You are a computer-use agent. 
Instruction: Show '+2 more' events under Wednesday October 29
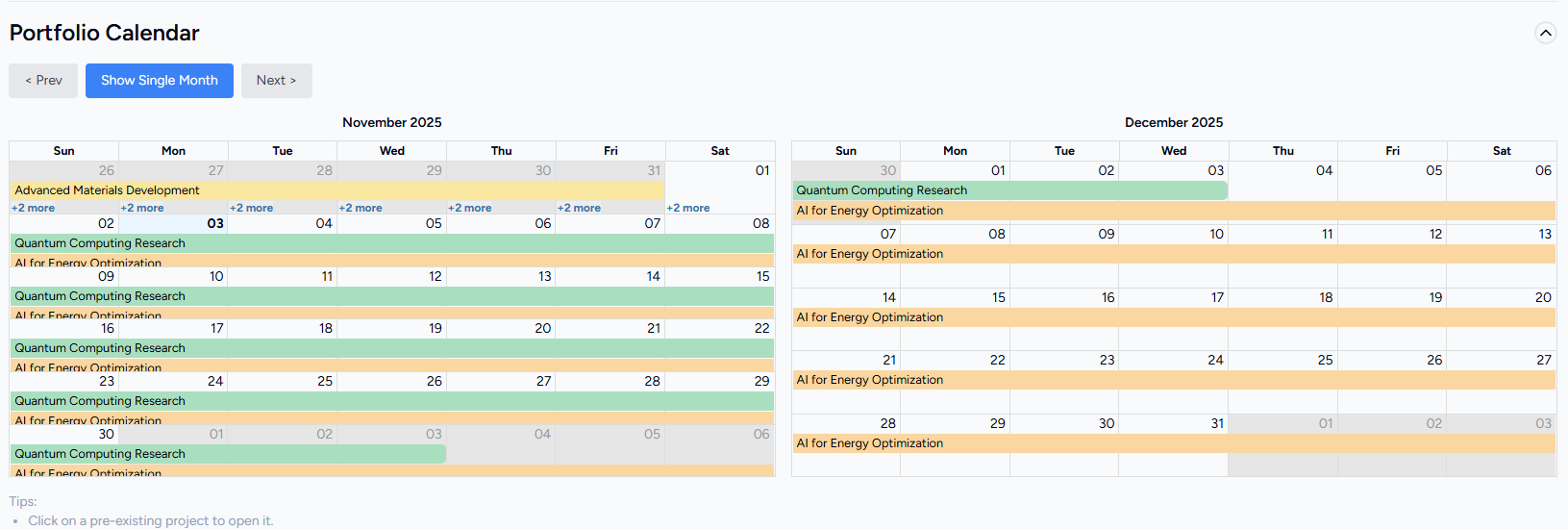coord(361,208)
